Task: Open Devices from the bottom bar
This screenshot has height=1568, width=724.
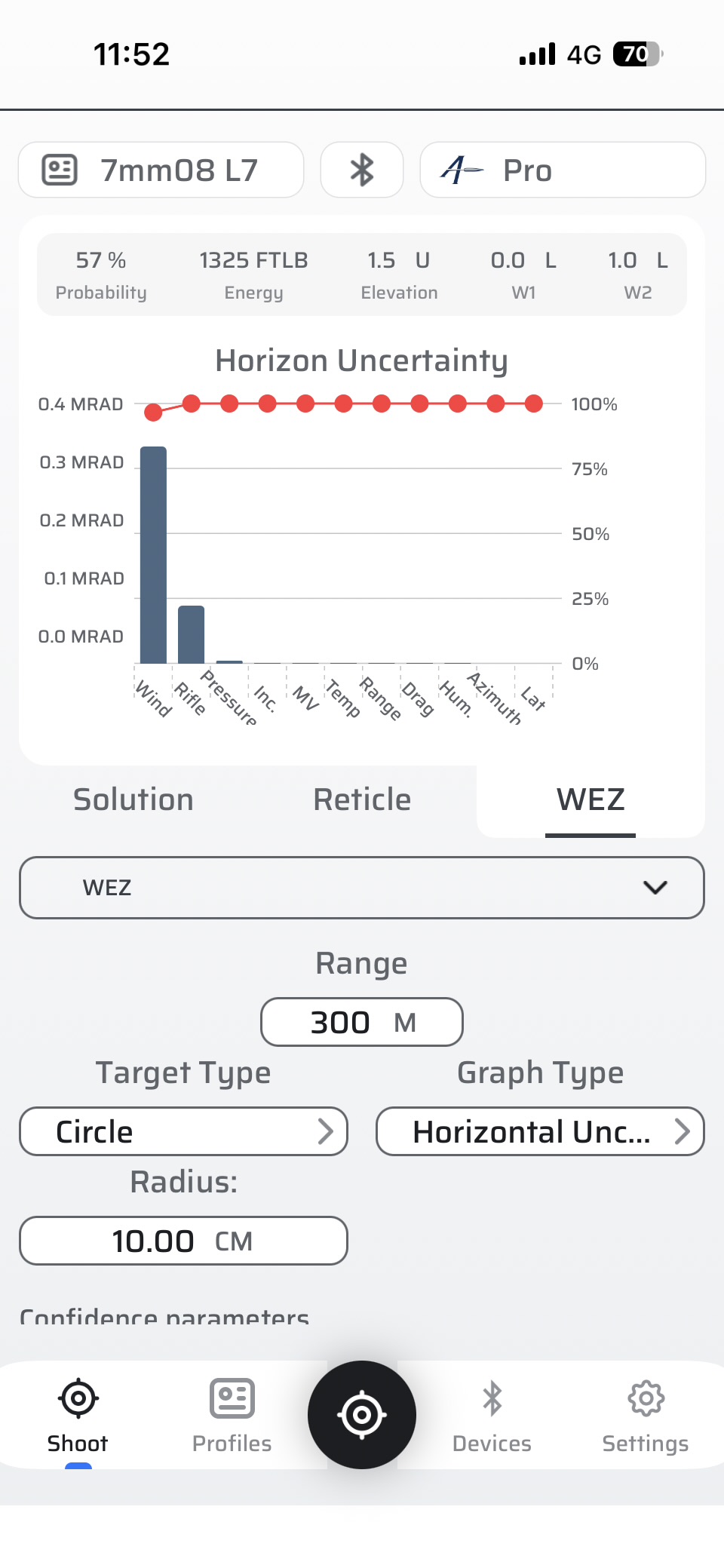Action: 492,1416
